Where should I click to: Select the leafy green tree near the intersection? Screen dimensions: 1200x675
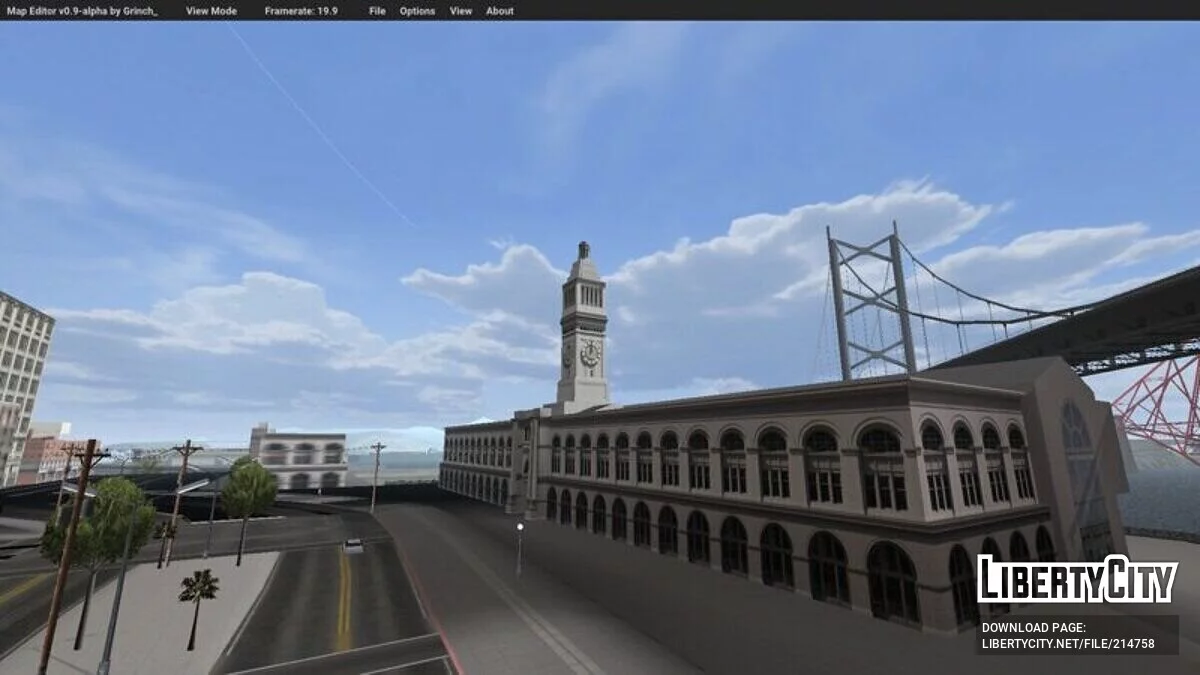click(x=248, y=490)
